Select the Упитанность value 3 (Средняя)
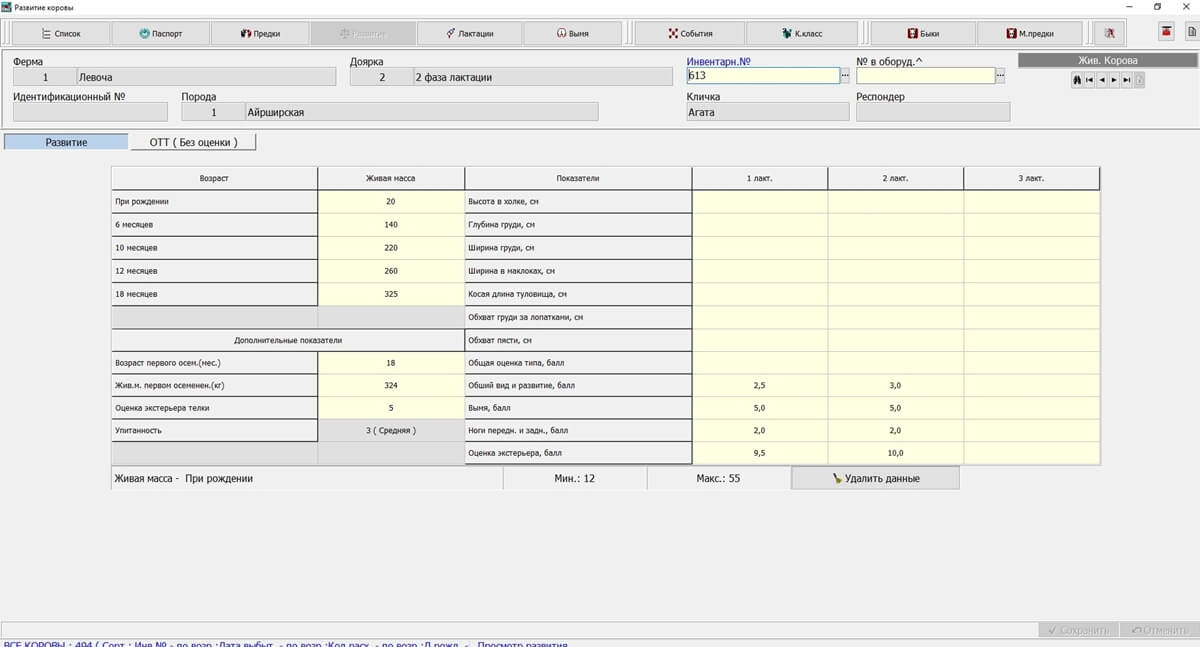1200x647 pixels. (391, 430)
